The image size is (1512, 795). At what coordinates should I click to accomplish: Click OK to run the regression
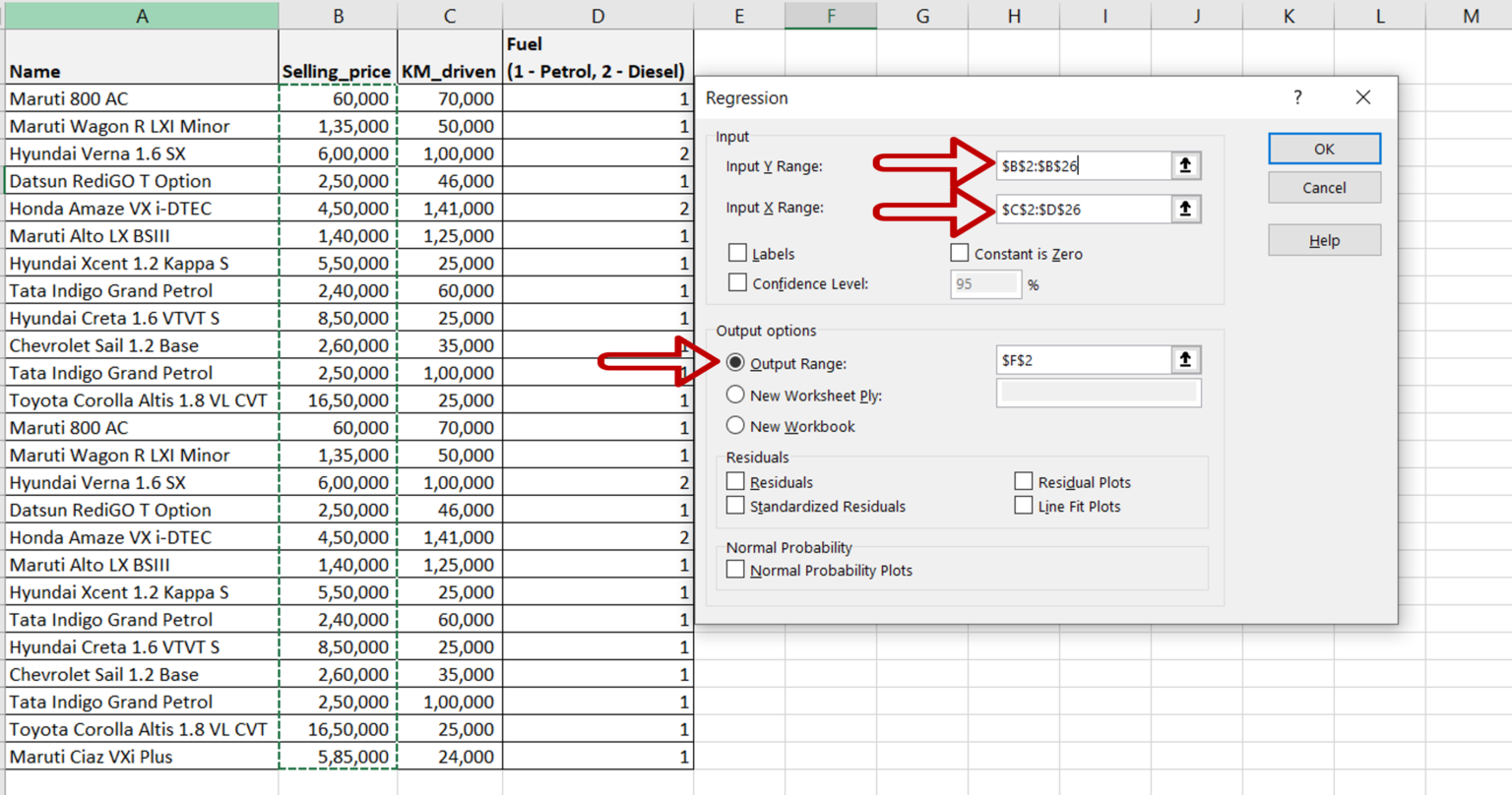[x=1323, y=148]
